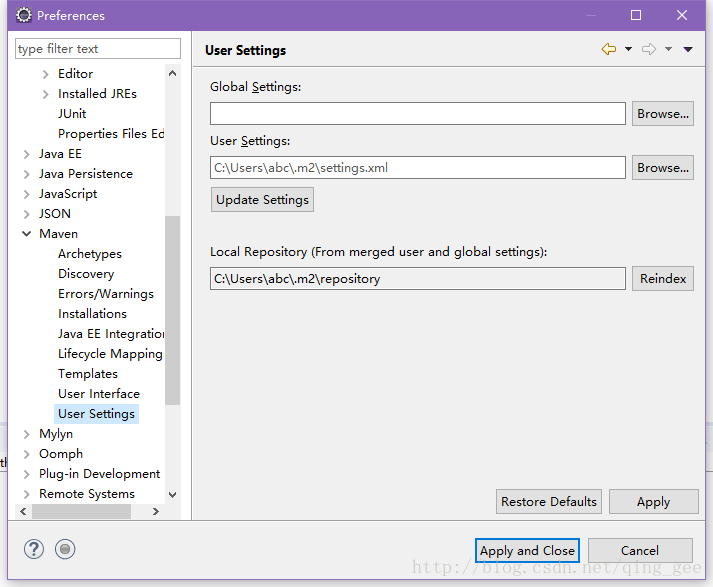Click the Local Repository path field
Screen dimensions: 713x587
pyautogui.click(x=417, y=278)
